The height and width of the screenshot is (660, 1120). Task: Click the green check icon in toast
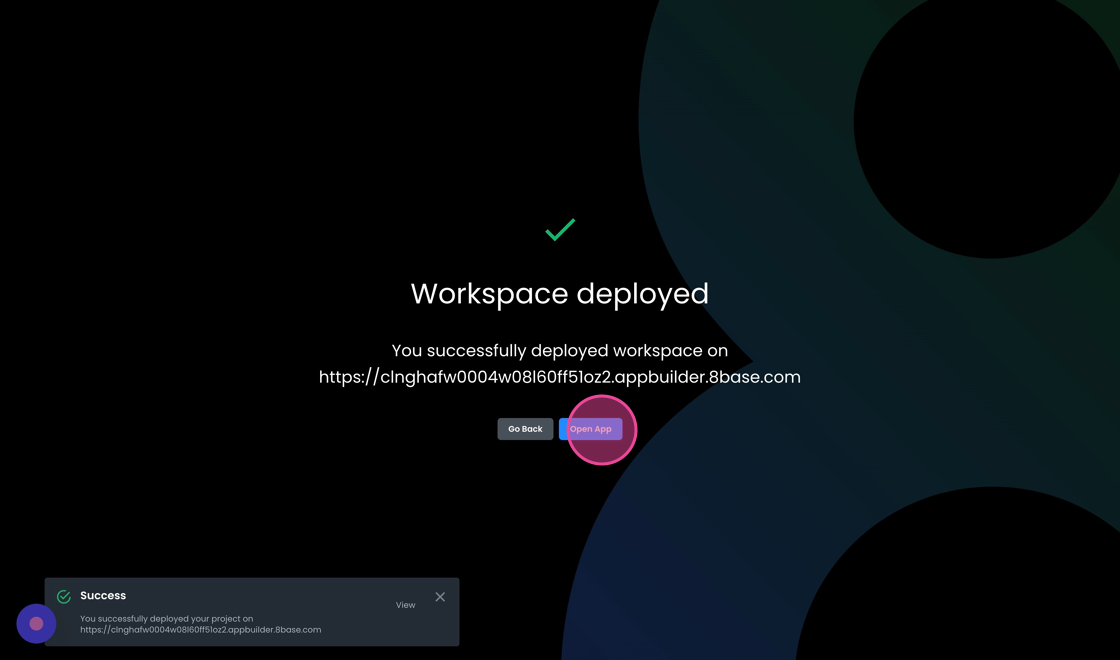(x=64, y=597)
